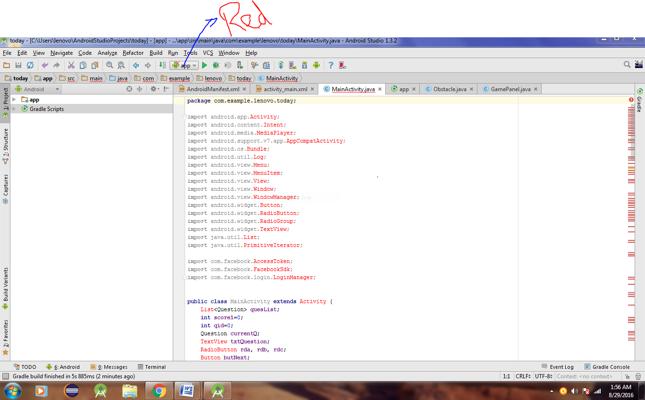The height and width of the screenshot is (400, 645).
Task: Open Android Device Monitor green robot icon
Action: pos(316,65)
